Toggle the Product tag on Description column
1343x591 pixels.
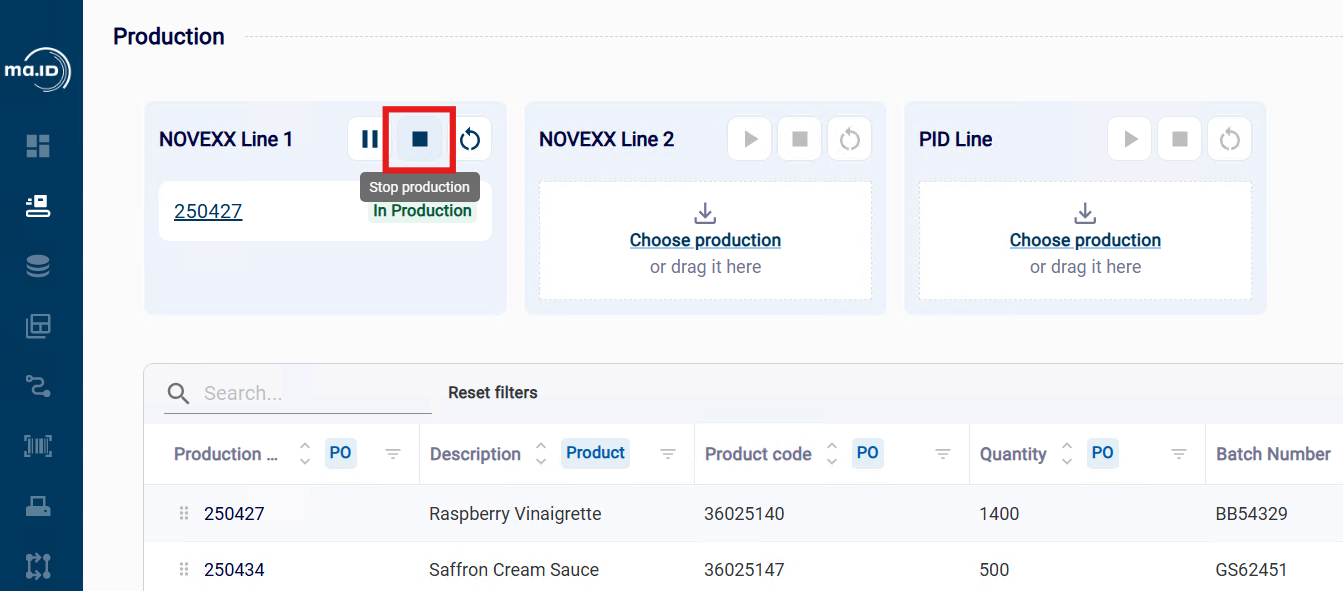[x=595, y=453]
